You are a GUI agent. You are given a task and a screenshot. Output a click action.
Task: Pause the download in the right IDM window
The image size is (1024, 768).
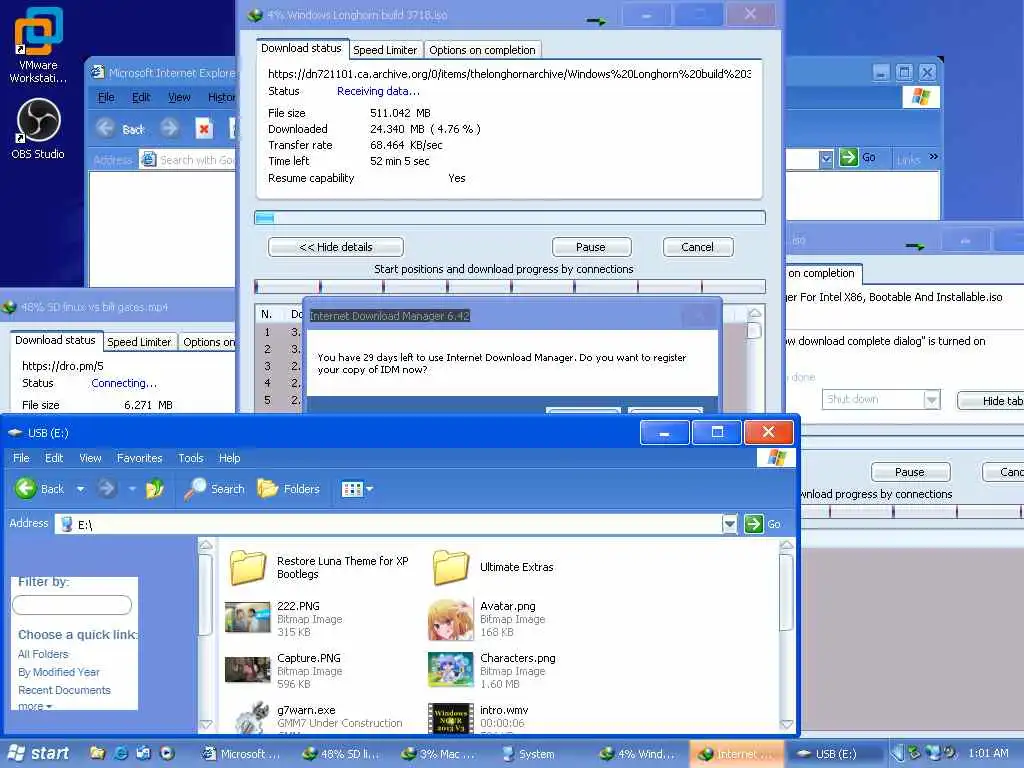point(910,472)
